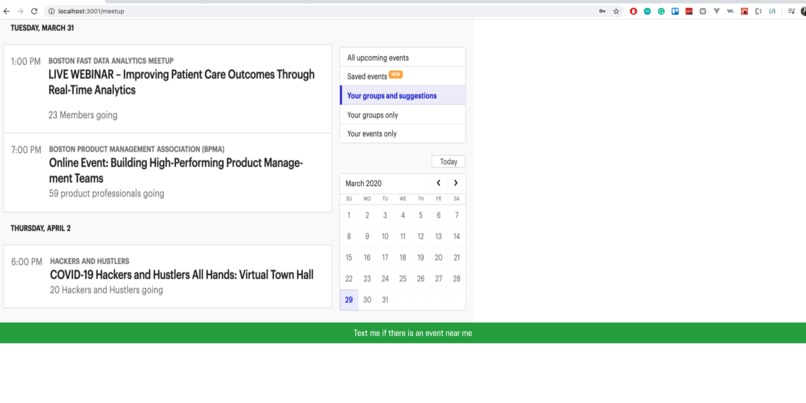The width and height of the screenshot is (806, 403).
Task: Select March 1 in the calendar
Action: [349, 215]
